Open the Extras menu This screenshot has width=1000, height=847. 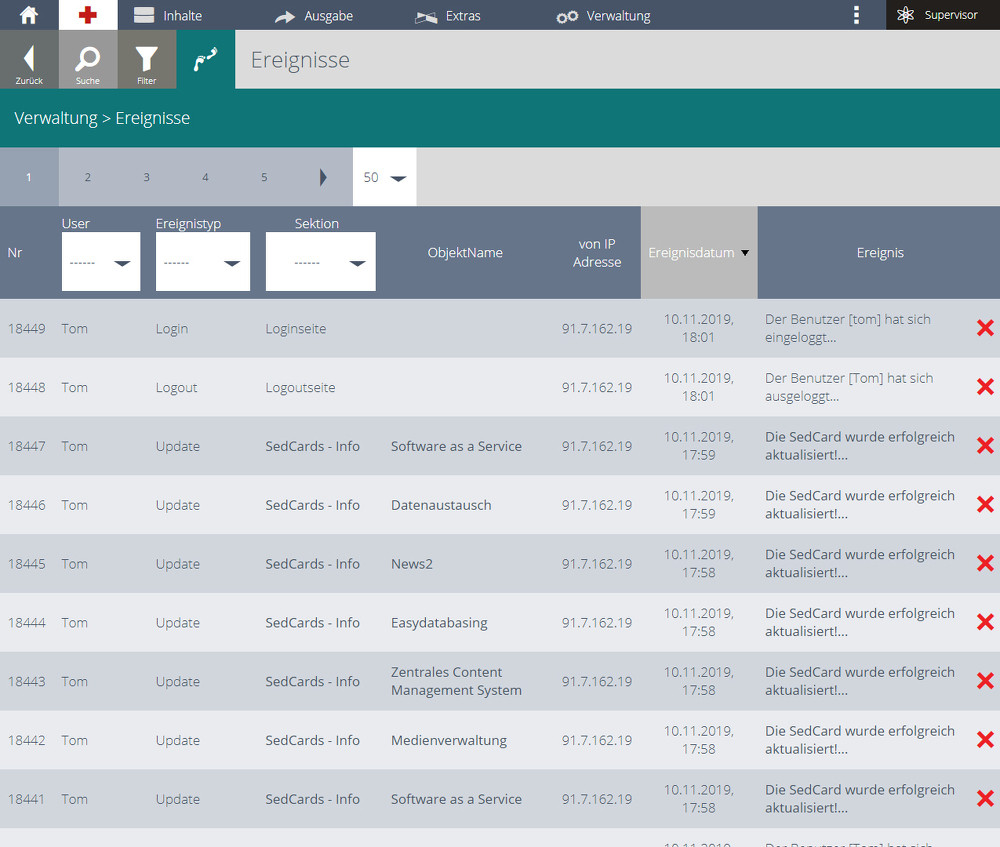point(447,16)
